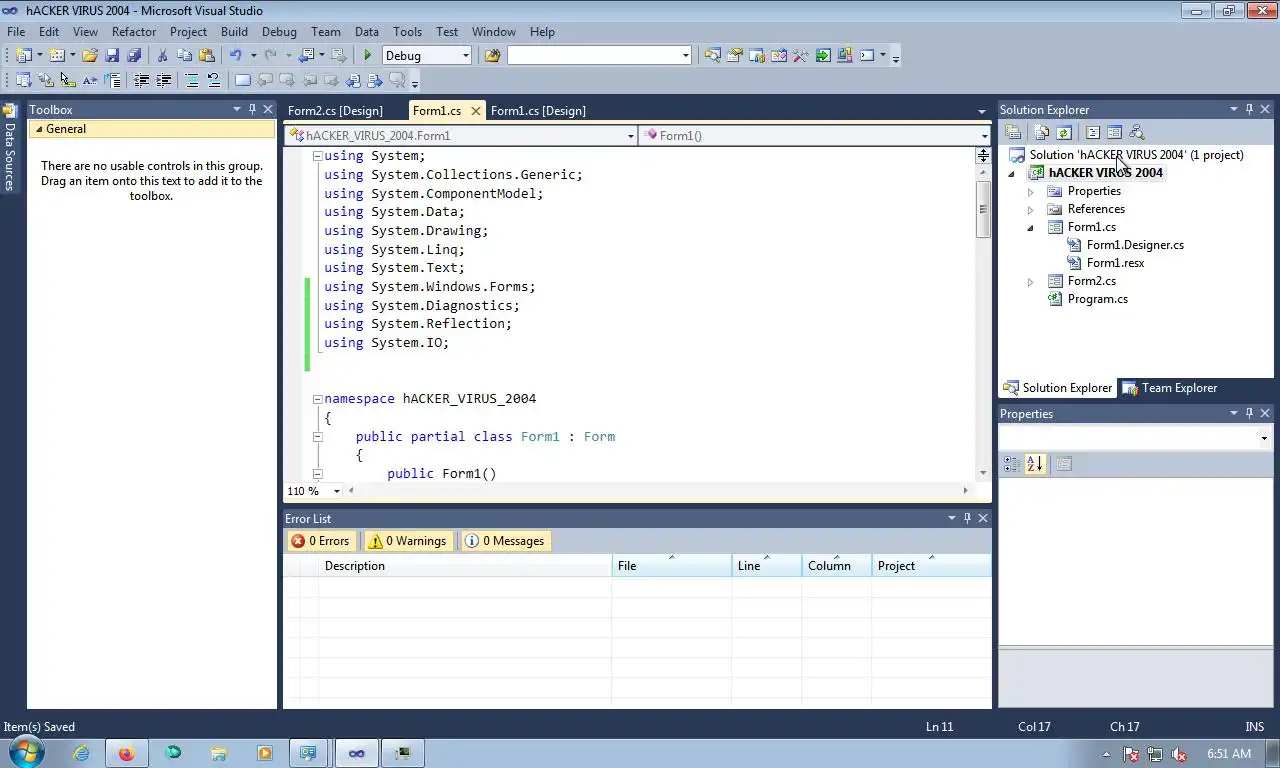Click the Undo arrow icon
Screen dimensions: 1280x768
pyautogui.click(x=236, y=55)
